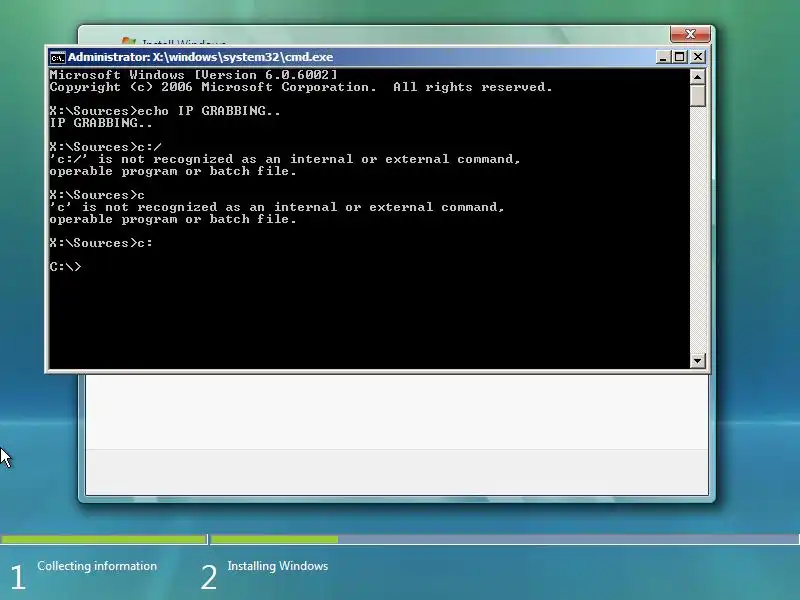Click the Copyright 2006 Microsoft Corporation line
The width and height of the screenshot is (800, 600).
coord(301,87)
